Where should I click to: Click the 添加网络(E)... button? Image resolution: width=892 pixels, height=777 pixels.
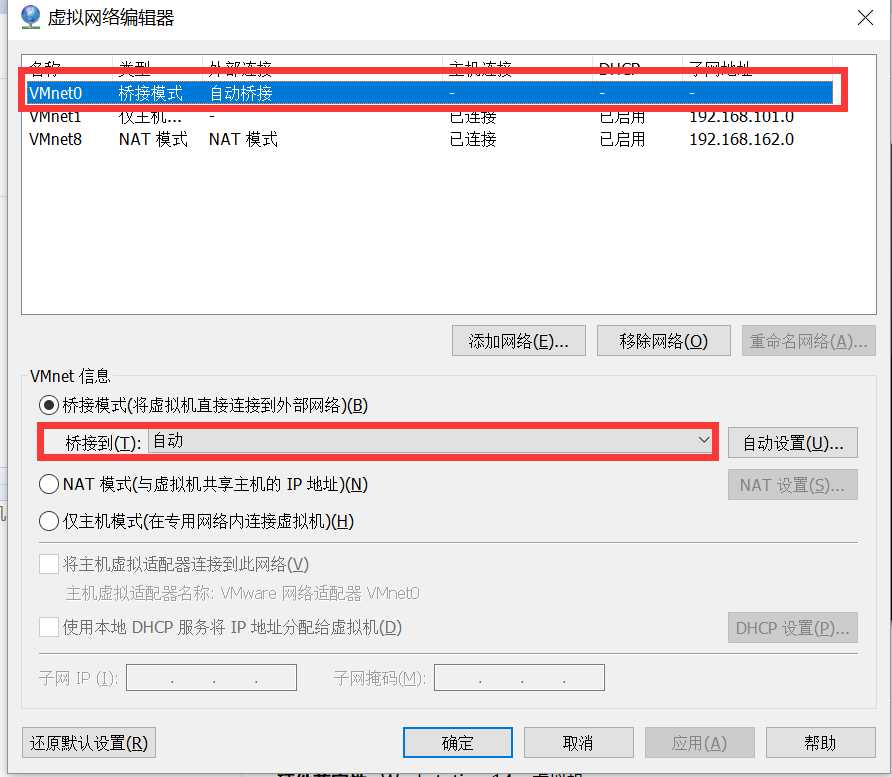pos(518,341)
